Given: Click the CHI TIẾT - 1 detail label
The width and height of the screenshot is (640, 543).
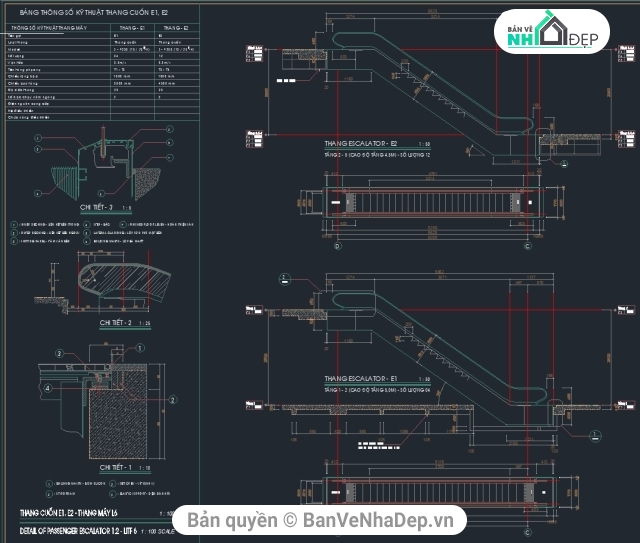Looking at the screenshot, I should click(x=117, y=467).
